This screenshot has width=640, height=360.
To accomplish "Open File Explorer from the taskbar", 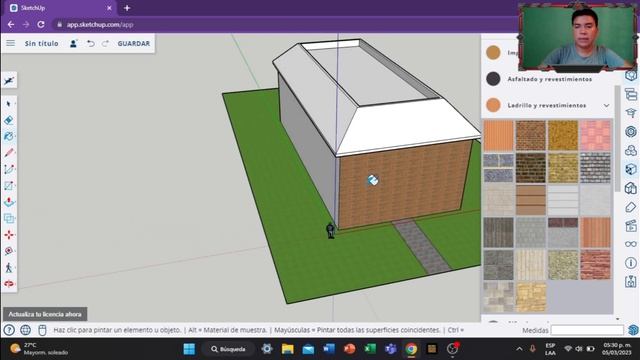I will pyautogui.click(x=288, y=349).
